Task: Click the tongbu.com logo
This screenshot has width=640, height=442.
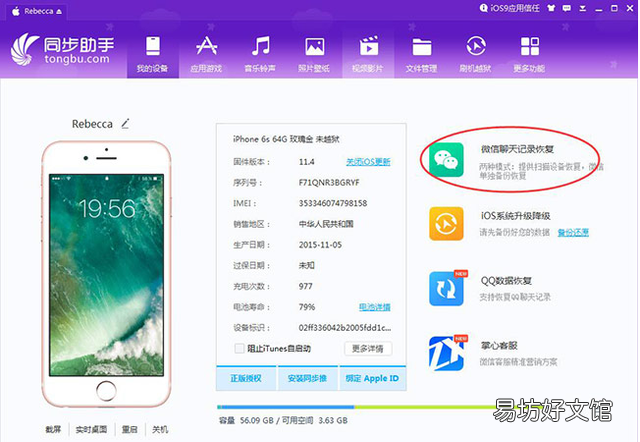Action: click(x=62, y=50)
